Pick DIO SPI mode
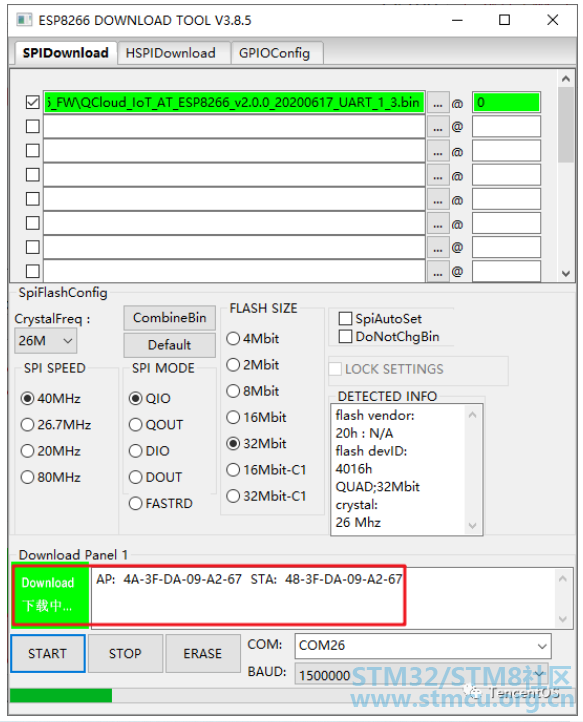This screenshot has width=583, height=722. click(150, 451)
